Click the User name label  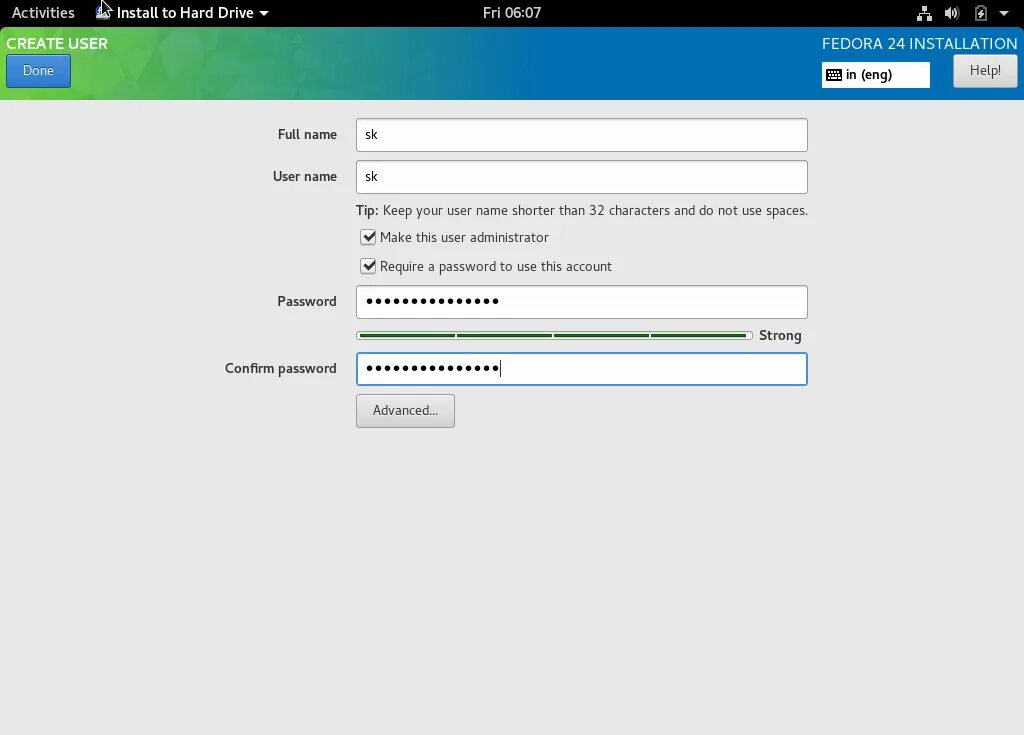coord(304,176)
